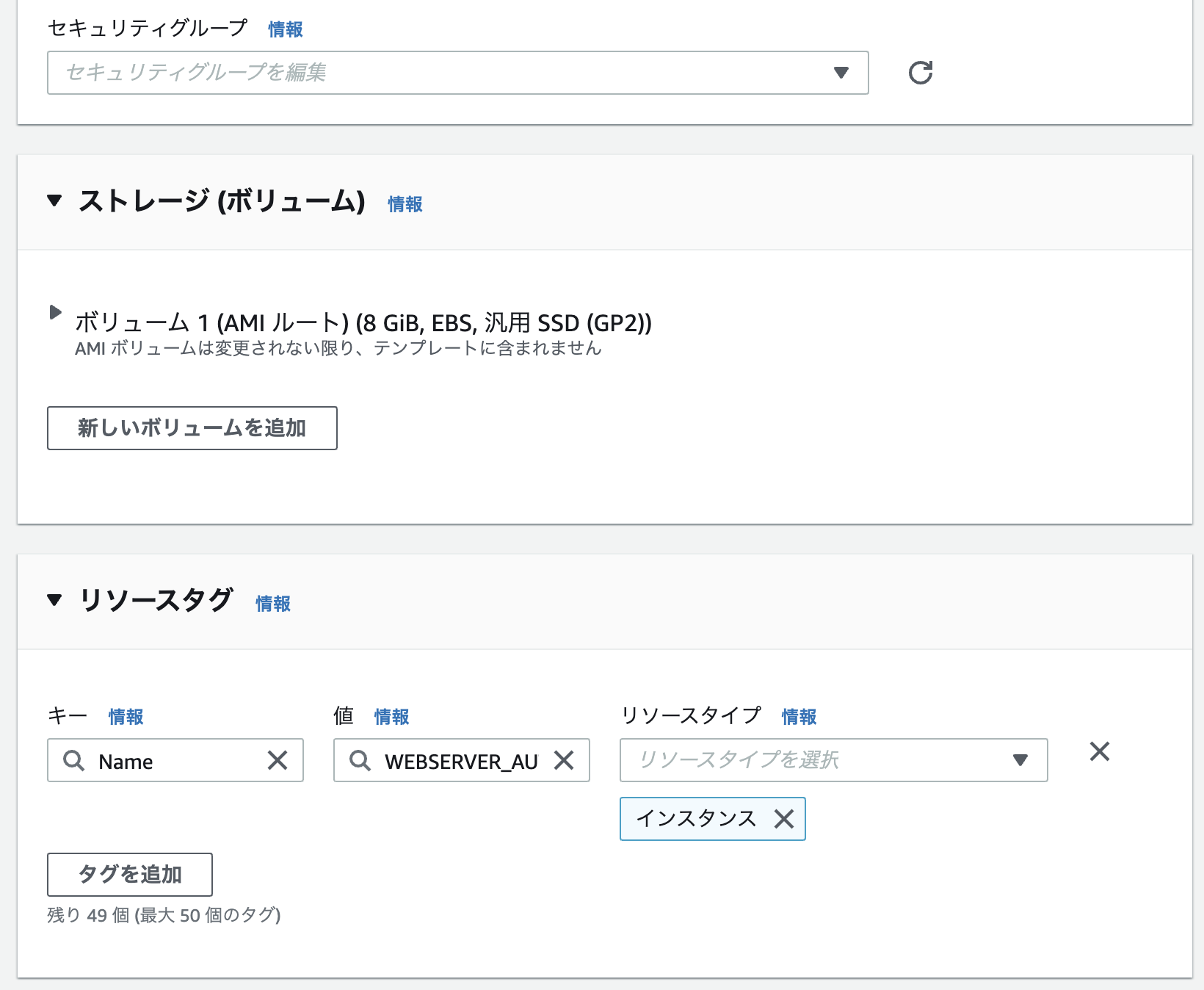The image size is (1204, 990).
Task: Remove the インスタンス resource type chip
Action: [x=783, y=819]
